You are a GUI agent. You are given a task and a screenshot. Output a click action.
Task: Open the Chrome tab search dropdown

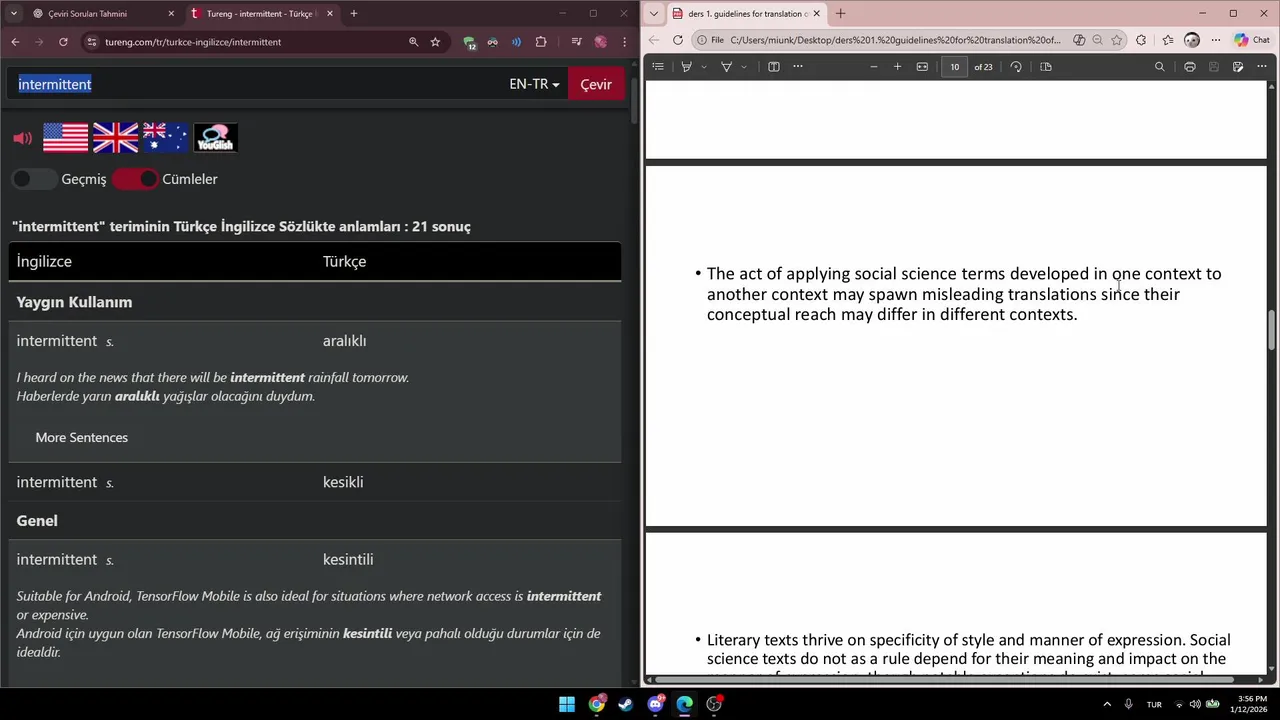coord(15,14)
